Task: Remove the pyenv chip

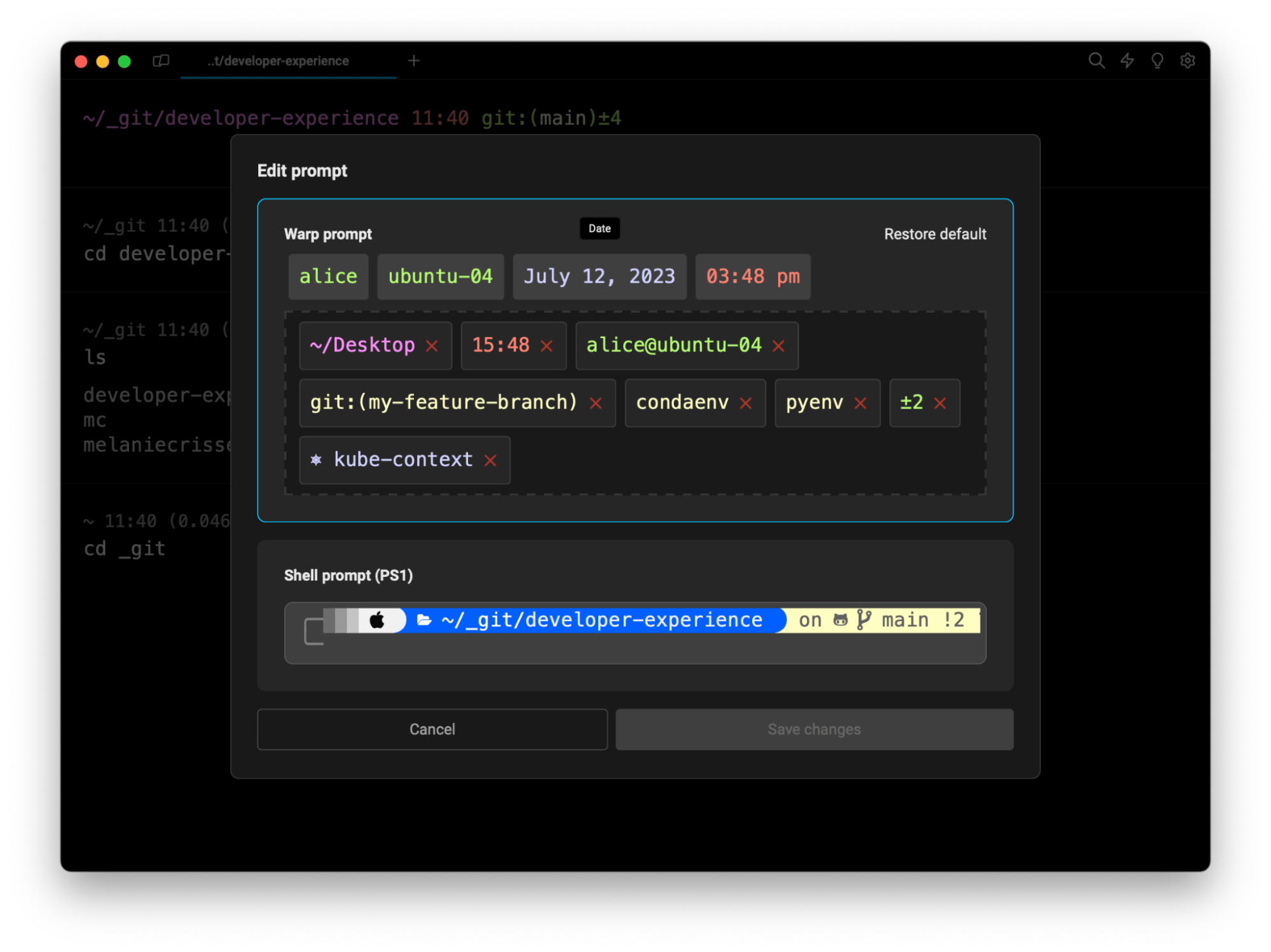Action: (x=860, y=403)
